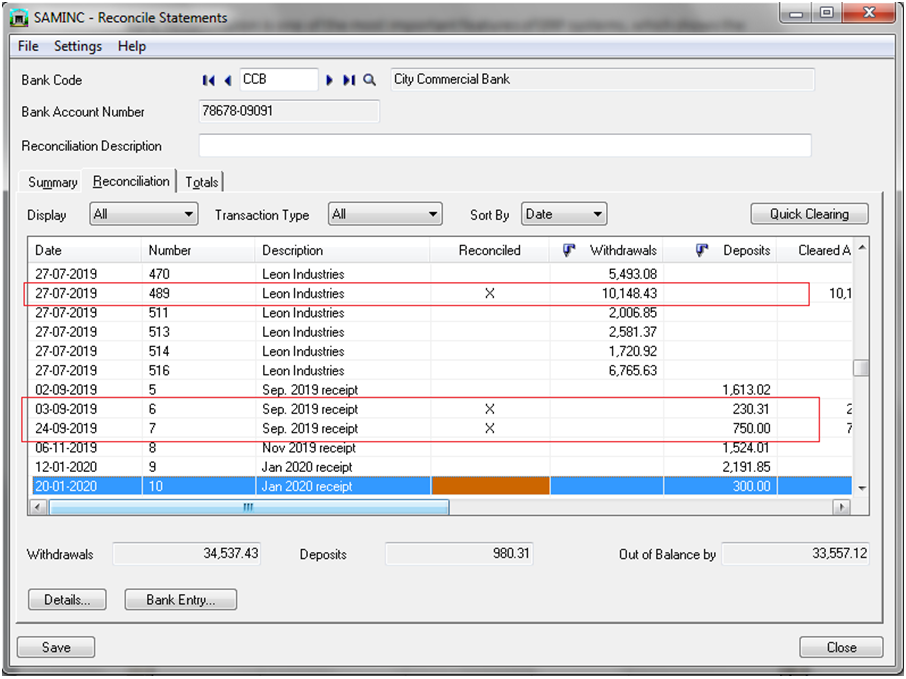The width and height of the screenshot is (906, 679).
Task: Click the Reconciled column header
Action: 489,250
